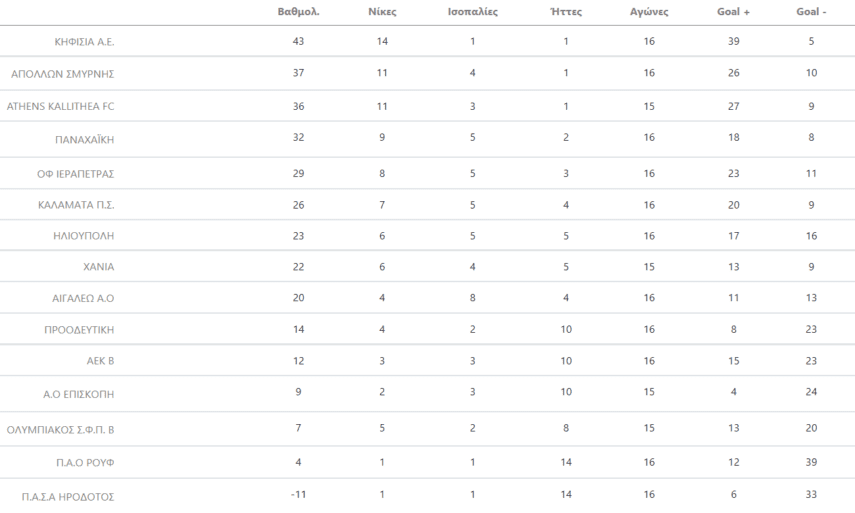Click the Π.Α.Ο ΡΟΥΦ team name
855x513 pixels.
tap(87, 462)
